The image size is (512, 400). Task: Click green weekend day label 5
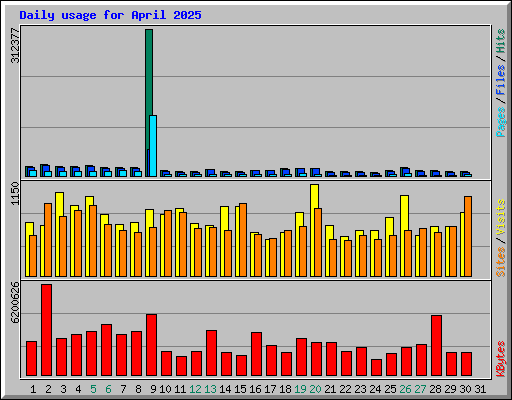tap(93, 389)
